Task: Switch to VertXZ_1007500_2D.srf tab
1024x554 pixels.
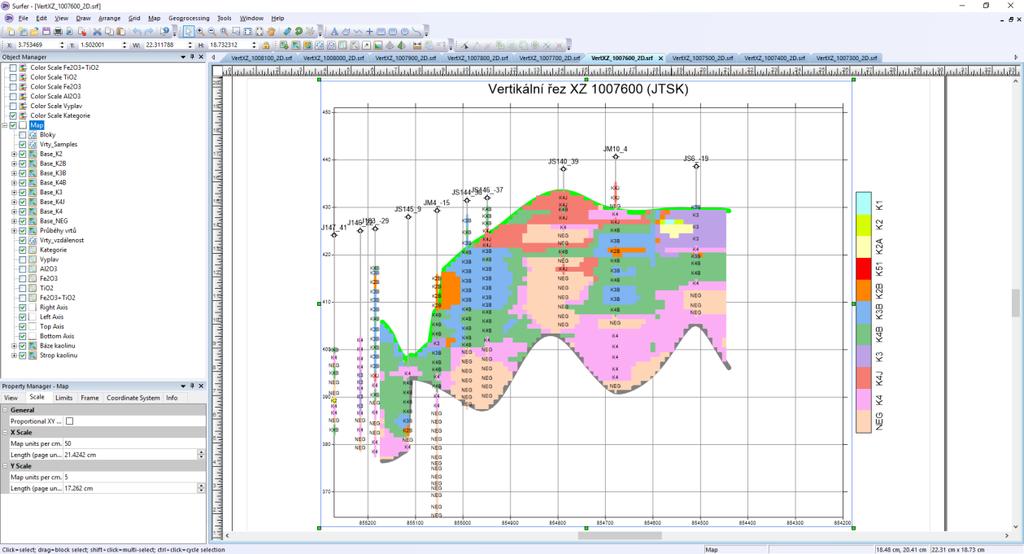Action: point(702,58)
